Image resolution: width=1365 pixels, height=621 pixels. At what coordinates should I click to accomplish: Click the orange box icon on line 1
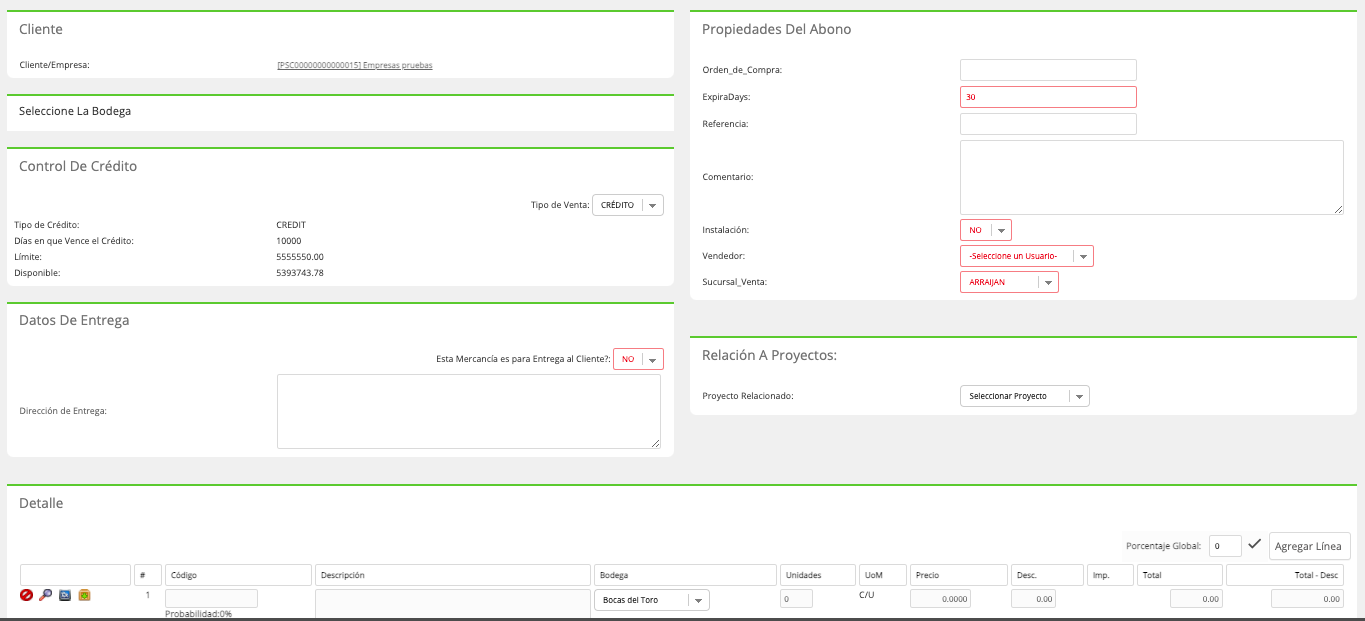(x=85, y=595)
